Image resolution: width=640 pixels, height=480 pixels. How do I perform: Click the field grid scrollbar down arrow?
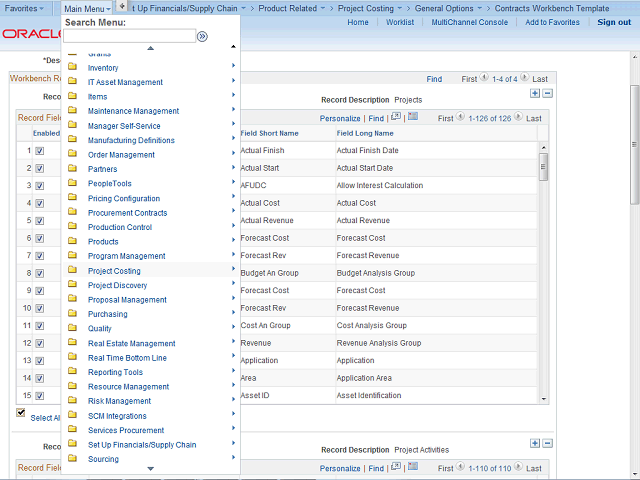(543, 399)
